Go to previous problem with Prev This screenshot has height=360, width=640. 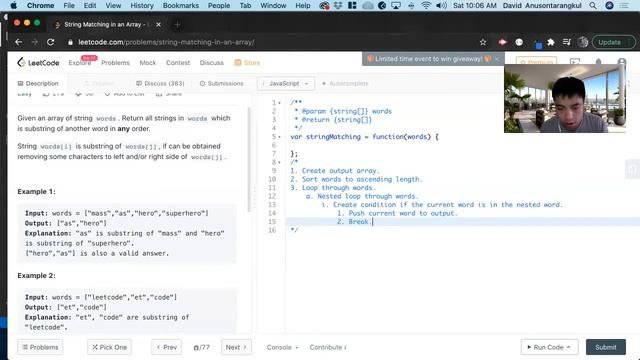tap(167, 347)
